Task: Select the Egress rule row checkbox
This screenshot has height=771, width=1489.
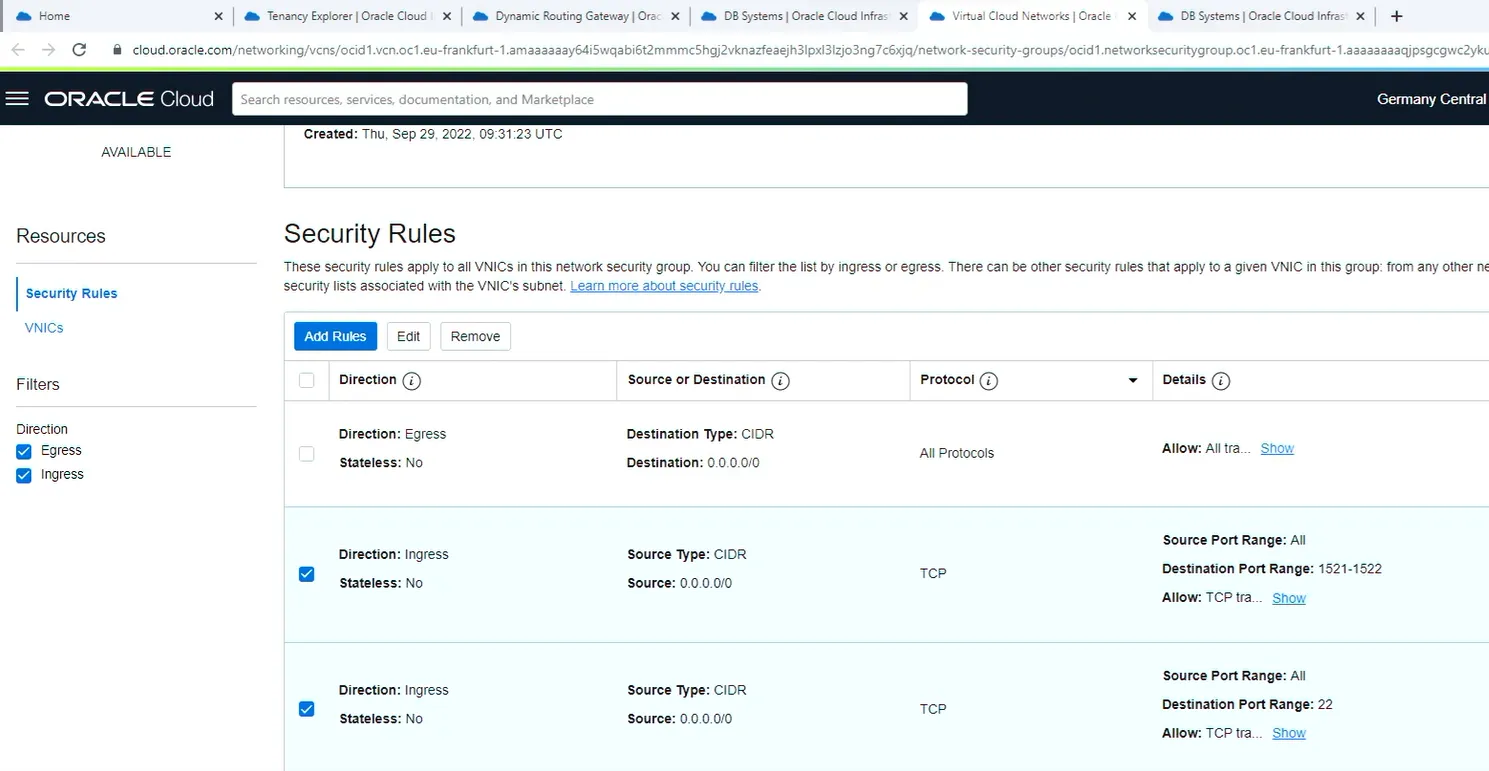Action: point(307,454)
